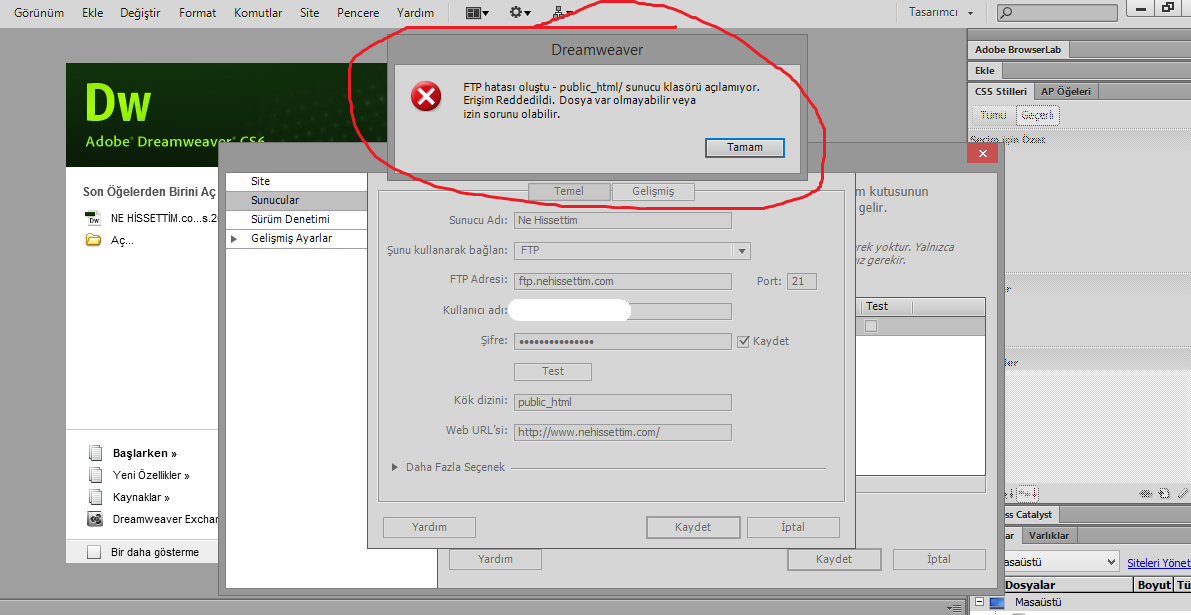Open the Ekle panel tab

click(x=984, y=70)
